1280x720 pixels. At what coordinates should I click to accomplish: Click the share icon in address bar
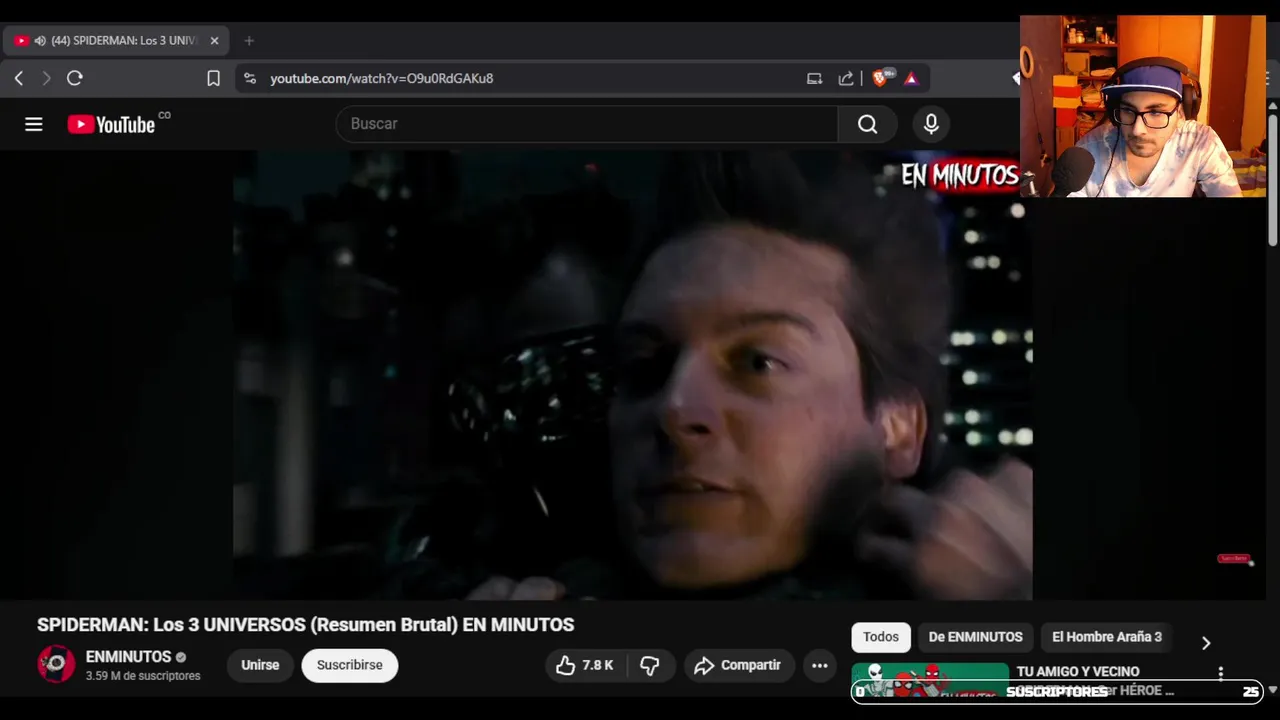pyautogui.click(x=846, y=78)
